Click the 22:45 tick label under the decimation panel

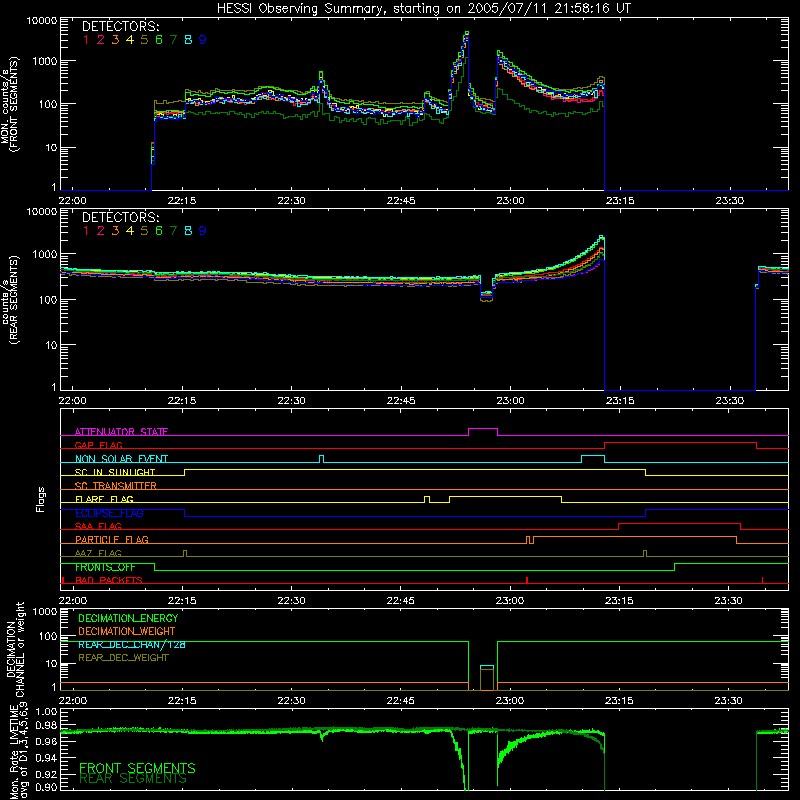[x=401, y=701]
